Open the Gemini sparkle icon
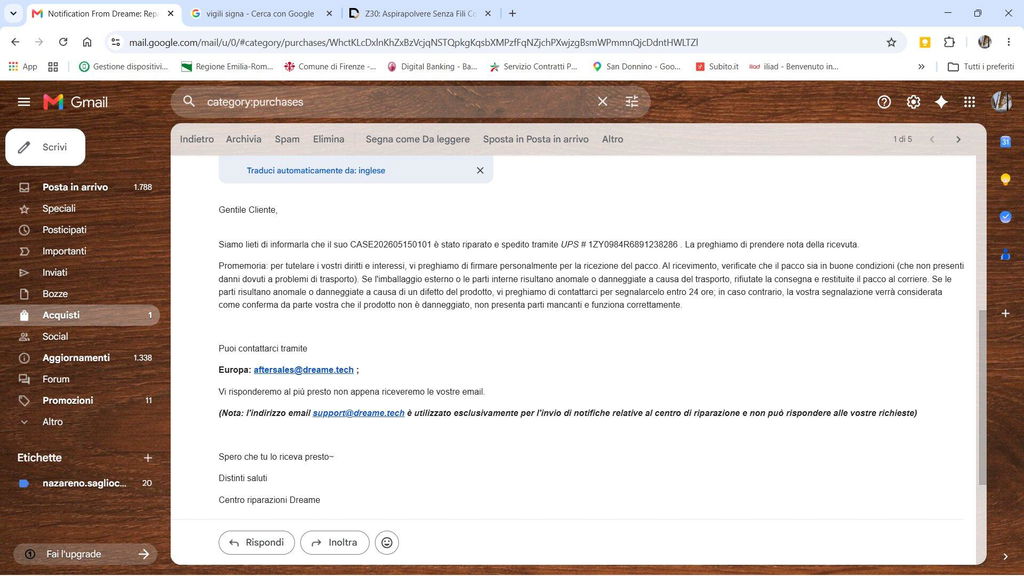The width and height of the screenshot is (1024, 576). (941, 102)
